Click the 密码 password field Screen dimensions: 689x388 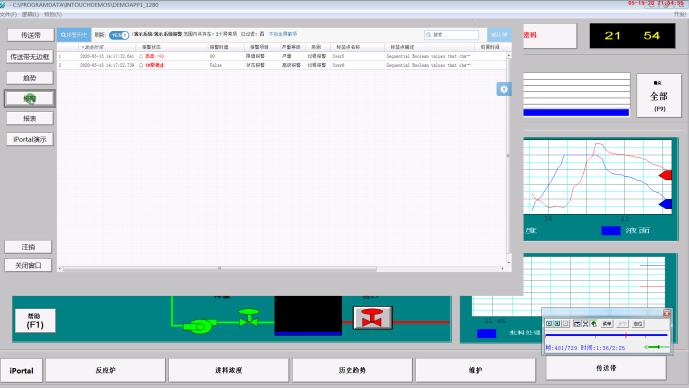pyautogui.click(x=550, y=36)
